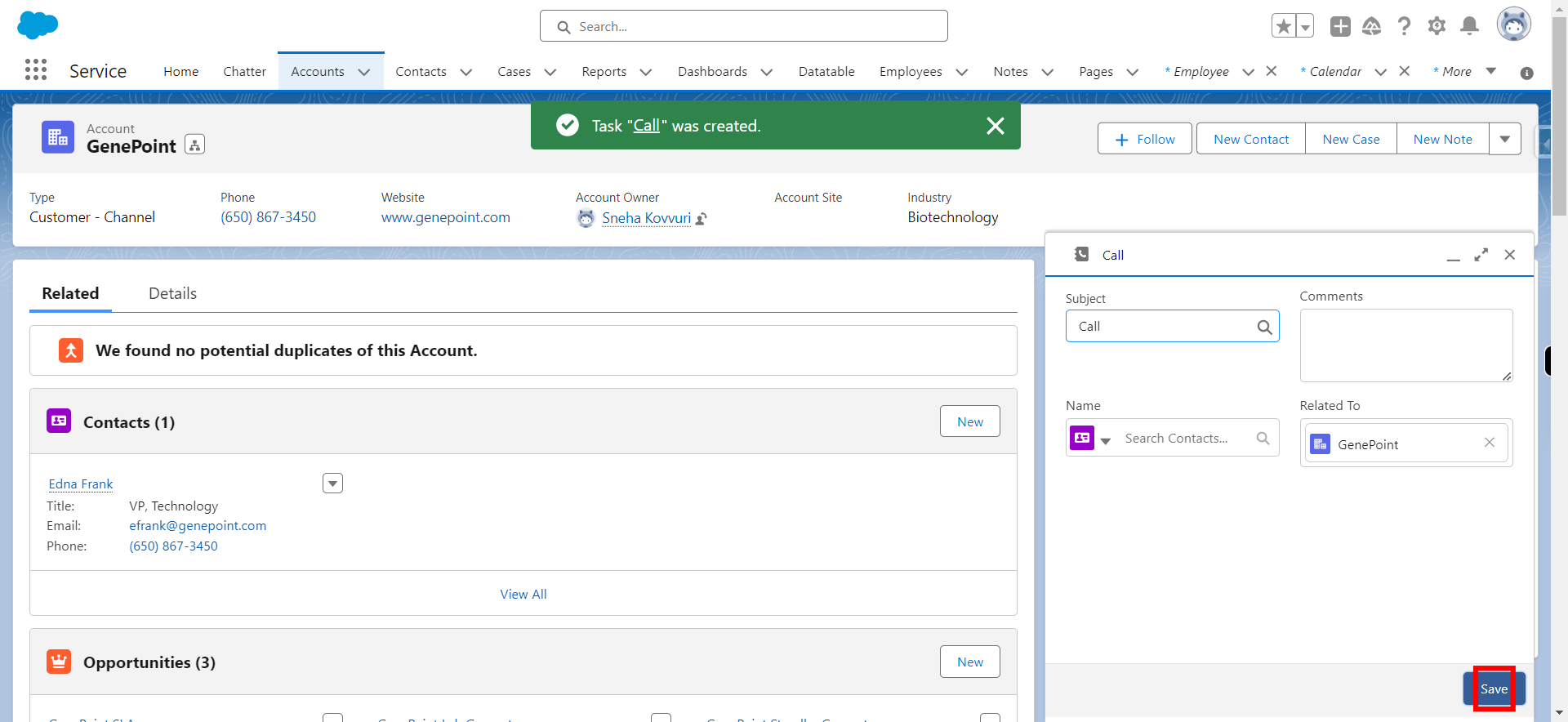This screenshot has height=722, width=1568.
Task: Open the Global Actions plus icon
Action: tap(1340, 26)
